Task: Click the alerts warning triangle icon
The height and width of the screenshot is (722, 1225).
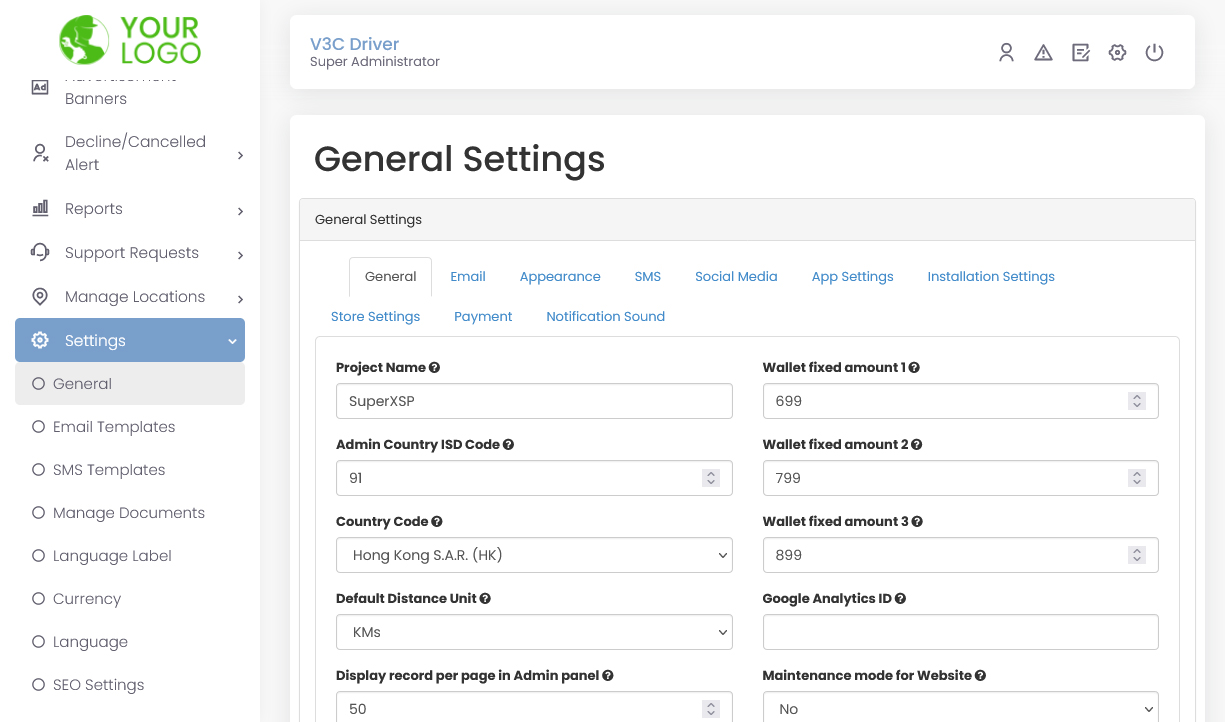Action: tap(1043, 52)
